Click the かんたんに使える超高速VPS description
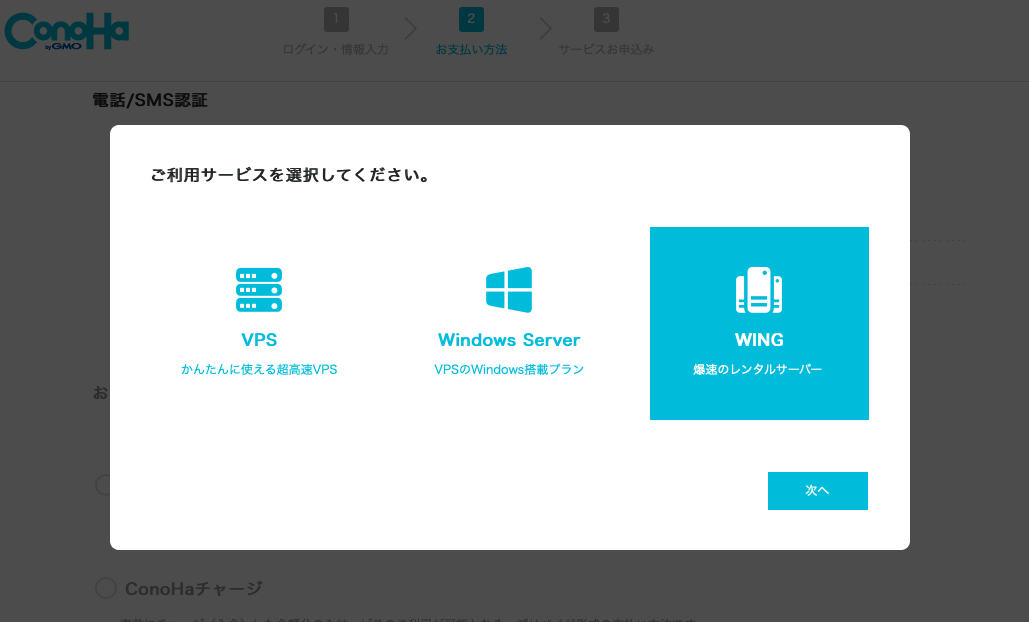This screenshot has height=622, width=1029. coord(259,369)
